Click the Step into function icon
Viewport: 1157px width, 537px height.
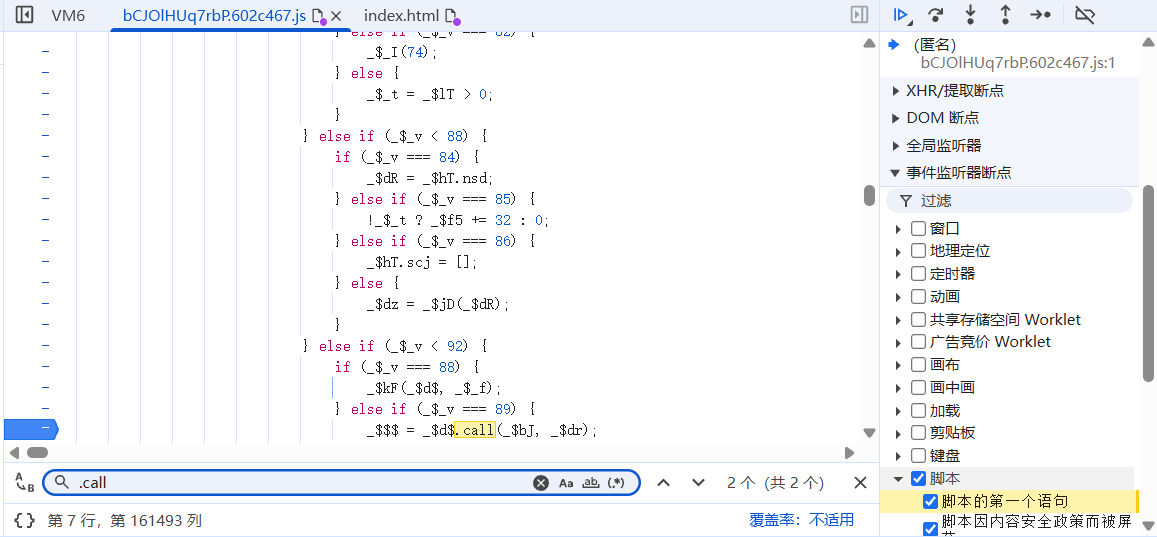[970, 15]
